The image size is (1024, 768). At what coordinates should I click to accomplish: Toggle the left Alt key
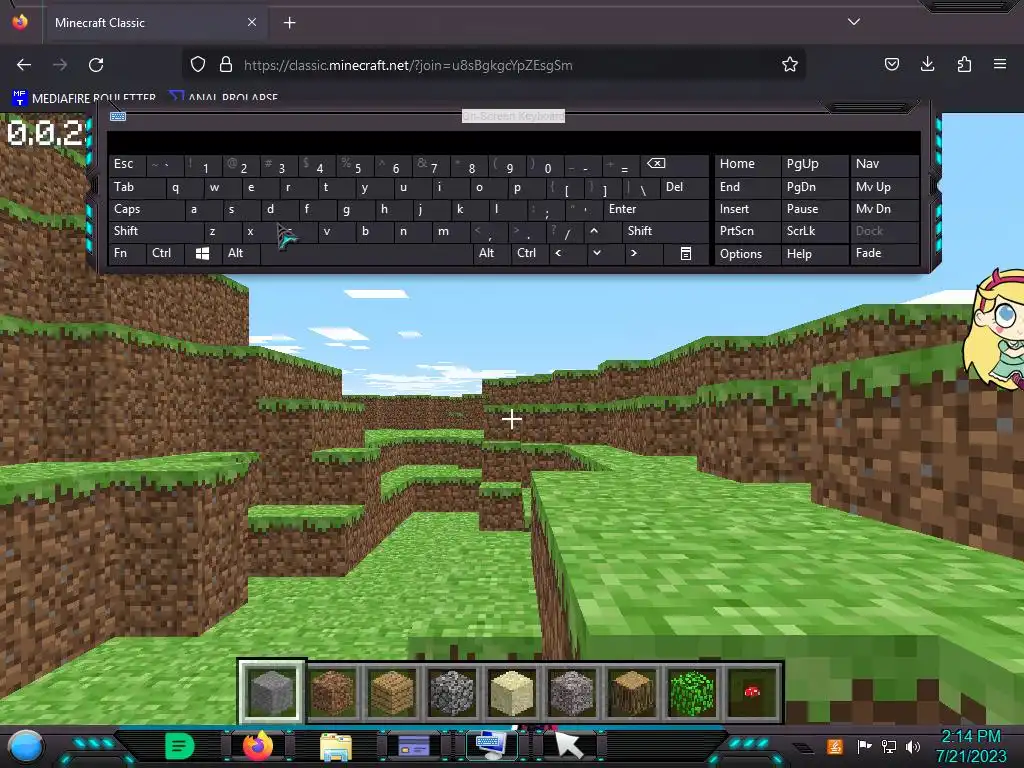[x=240, y=253]
